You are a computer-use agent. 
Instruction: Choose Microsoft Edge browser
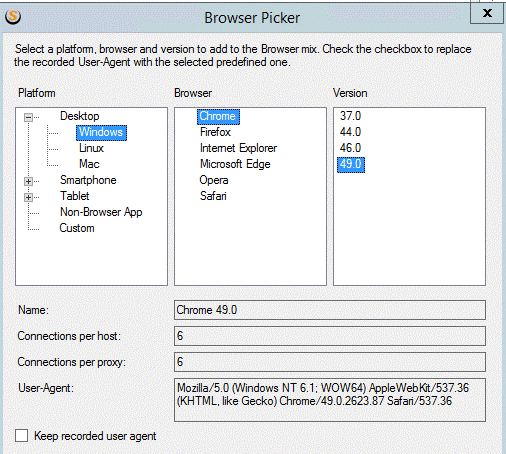[x=235, y=164]
